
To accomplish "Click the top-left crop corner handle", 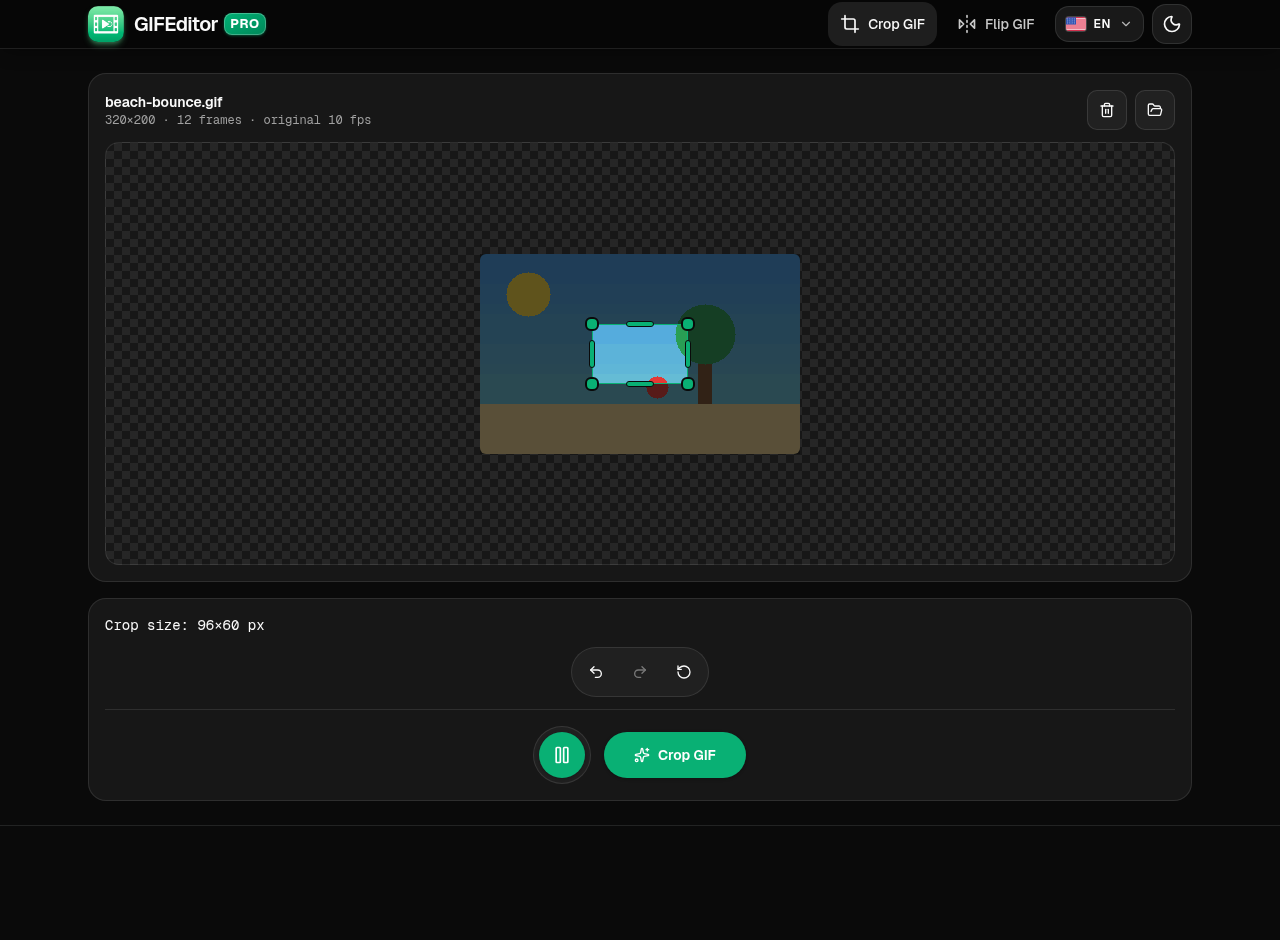I will tap(592, 324).
